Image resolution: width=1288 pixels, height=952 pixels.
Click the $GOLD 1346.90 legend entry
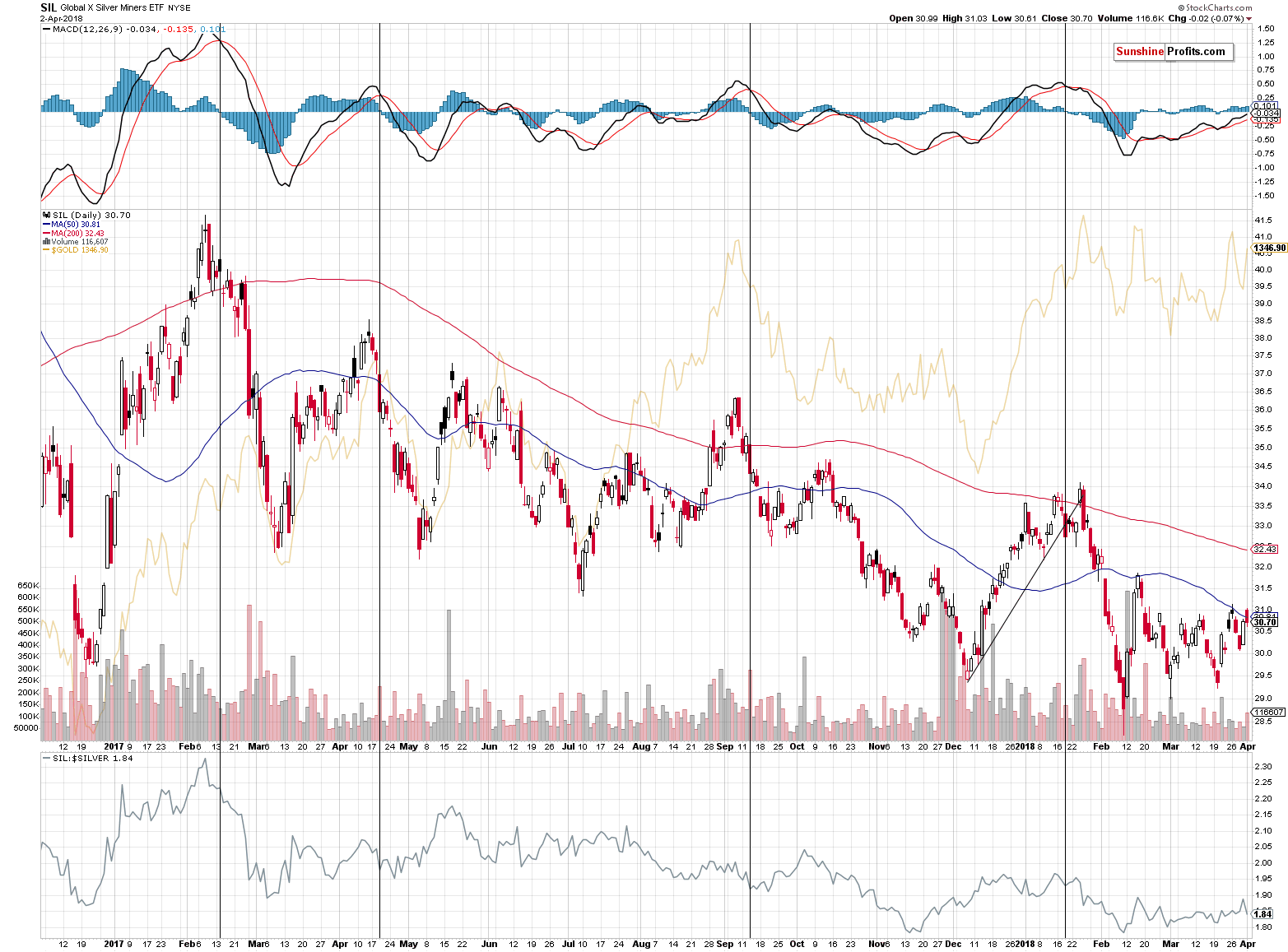80,250
